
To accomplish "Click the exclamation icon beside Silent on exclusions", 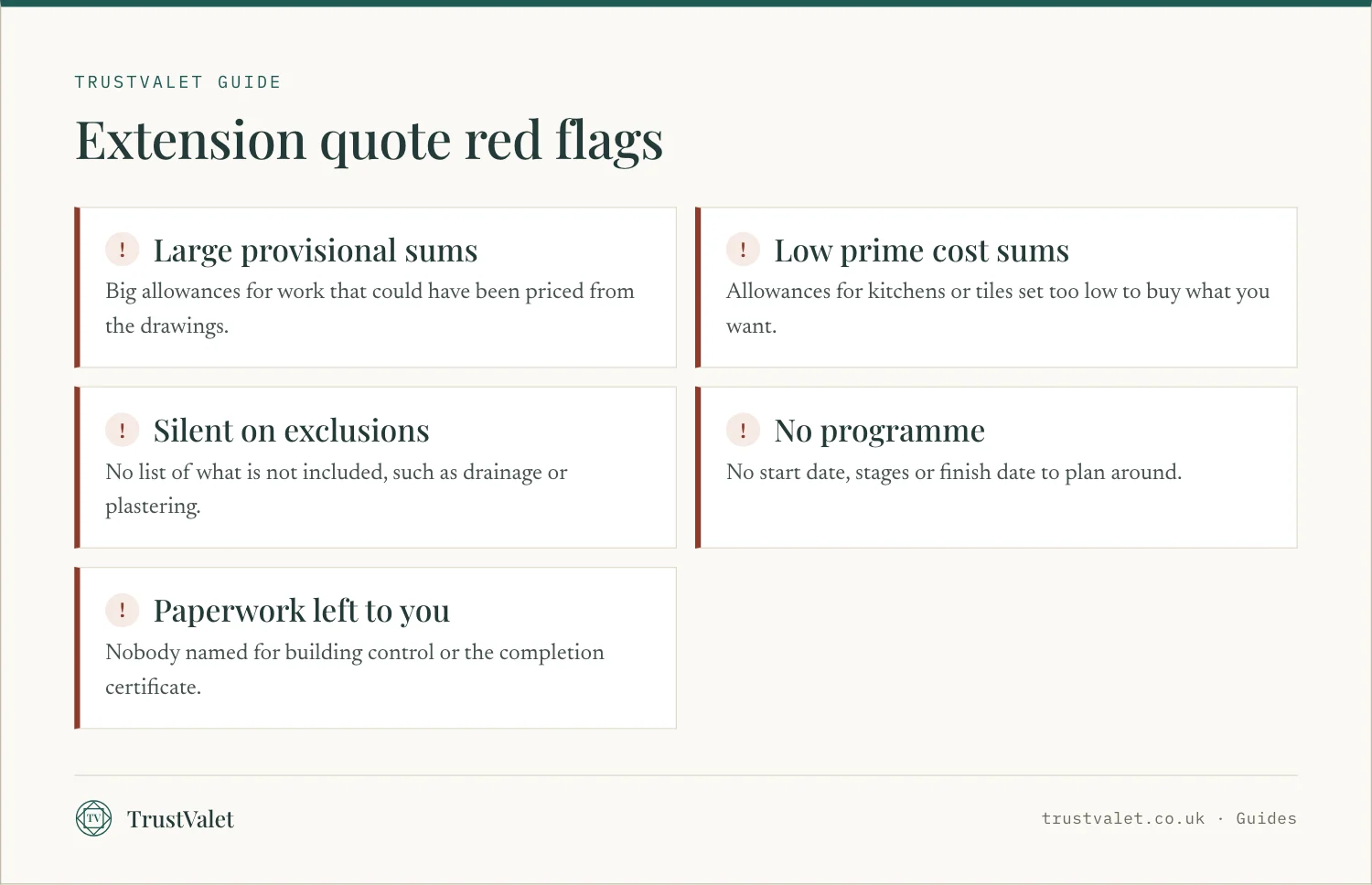I will (x=123, y=429).
